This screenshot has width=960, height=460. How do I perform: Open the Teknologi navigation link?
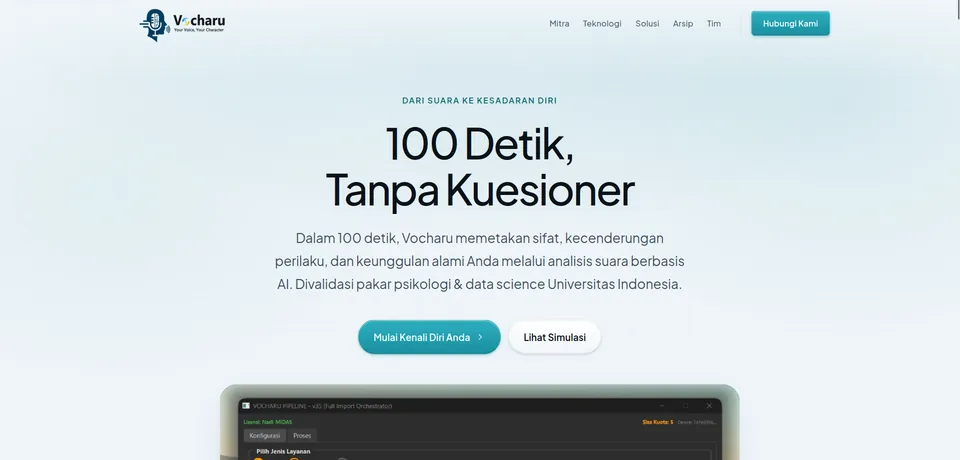coord(602,24)
